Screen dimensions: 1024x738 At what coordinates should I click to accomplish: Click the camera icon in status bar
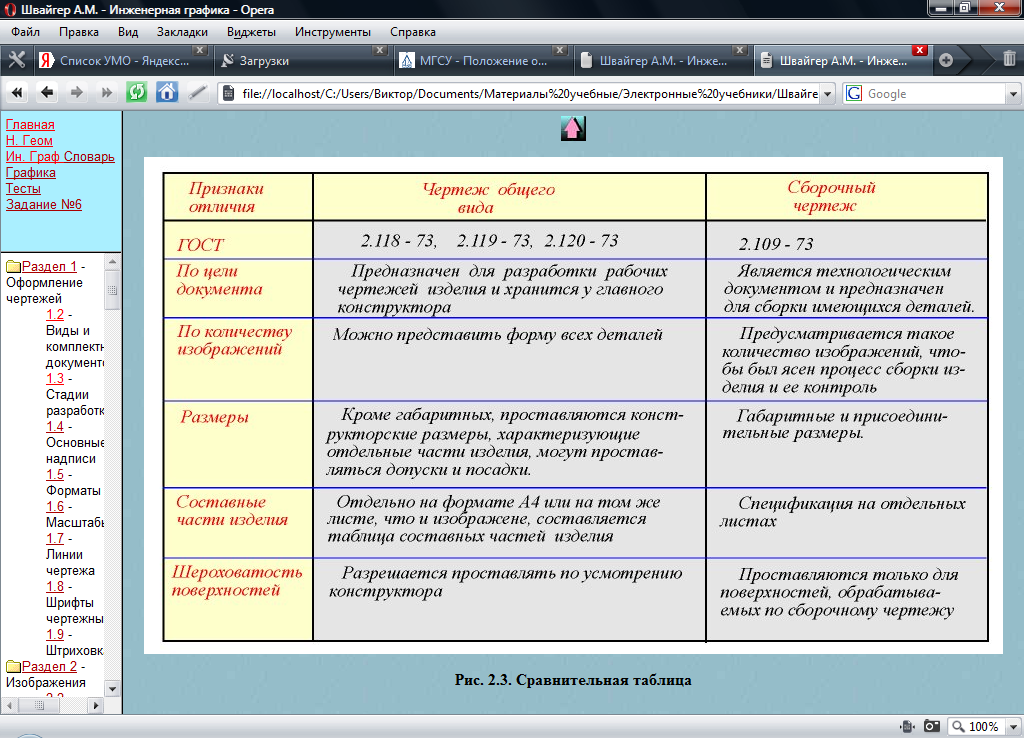[932, 726]
